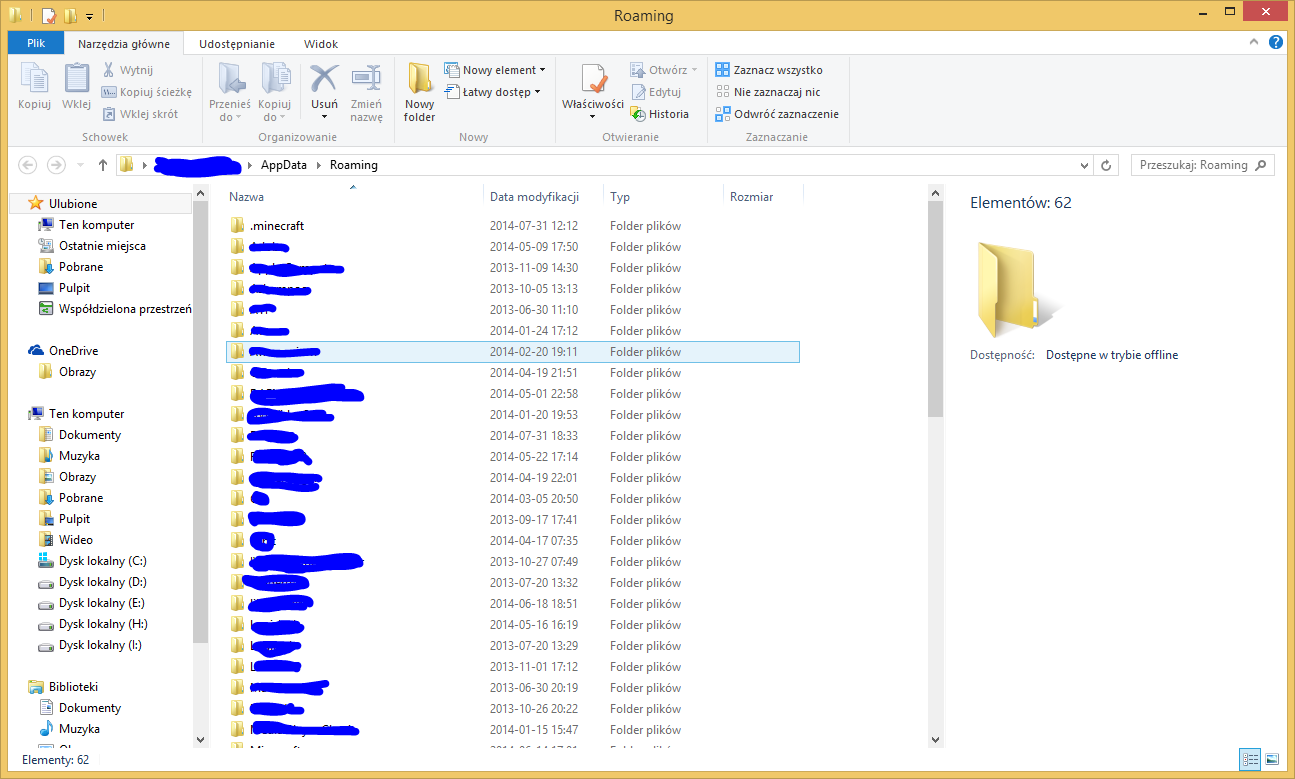Switch to the Widok tab

coord(321,44)
